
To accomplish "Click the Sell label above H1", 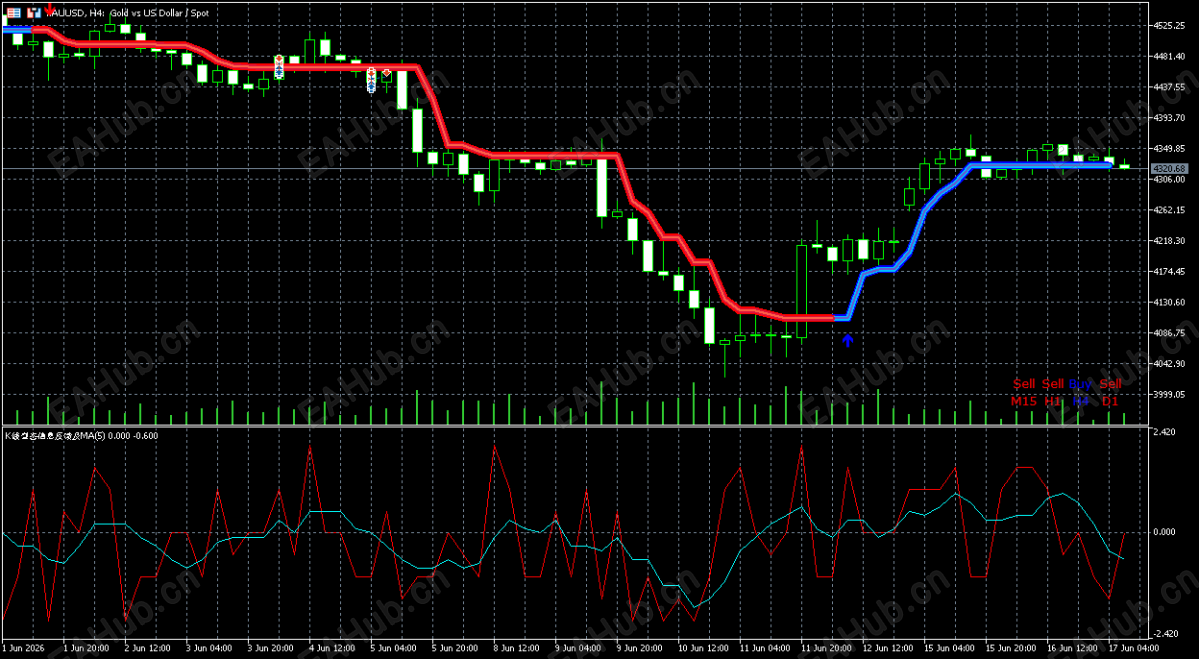I will point(1053,384).
